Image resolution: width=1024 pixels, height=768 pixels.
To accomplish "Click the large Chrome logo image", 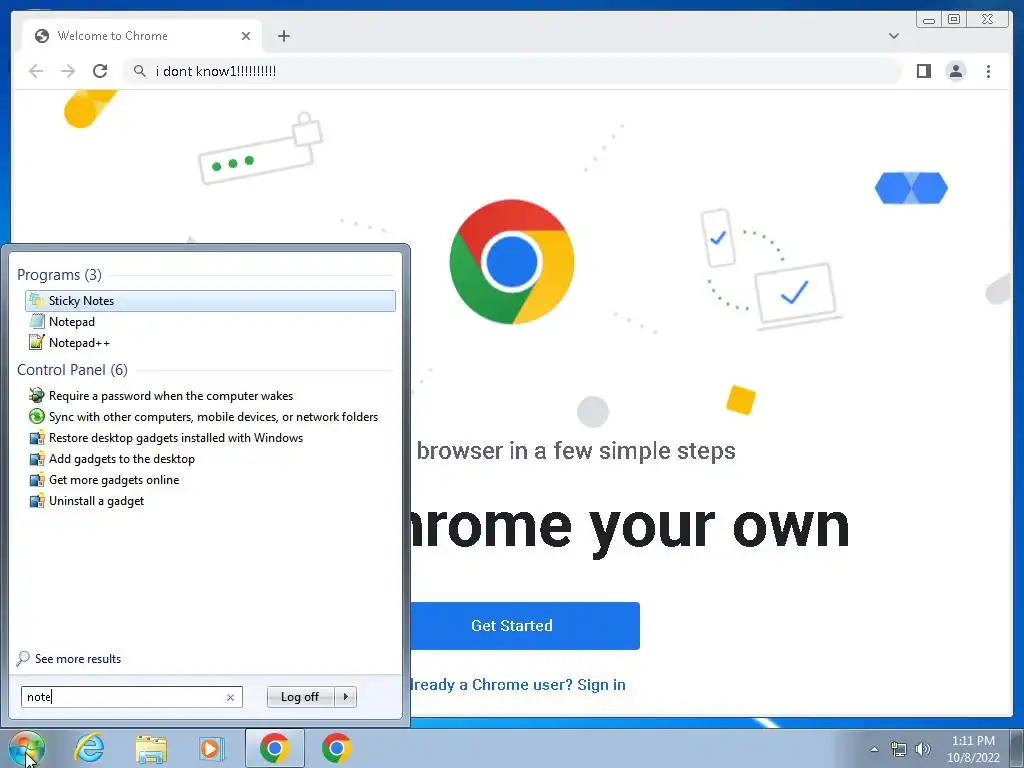I will (512, 262).
